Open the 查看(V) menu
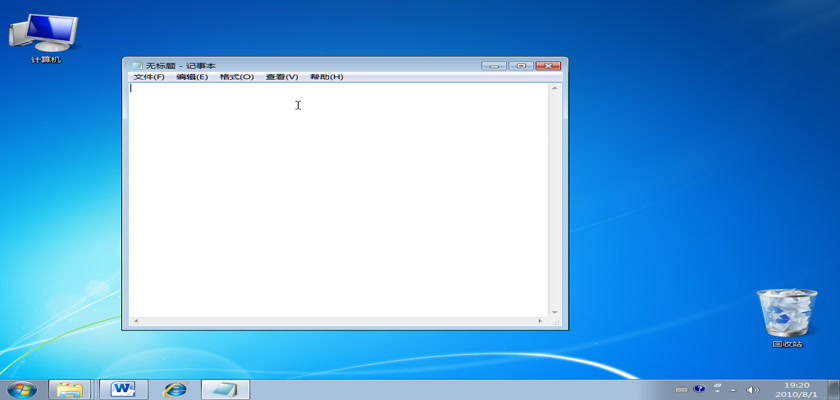 click(x=282, y=77)
